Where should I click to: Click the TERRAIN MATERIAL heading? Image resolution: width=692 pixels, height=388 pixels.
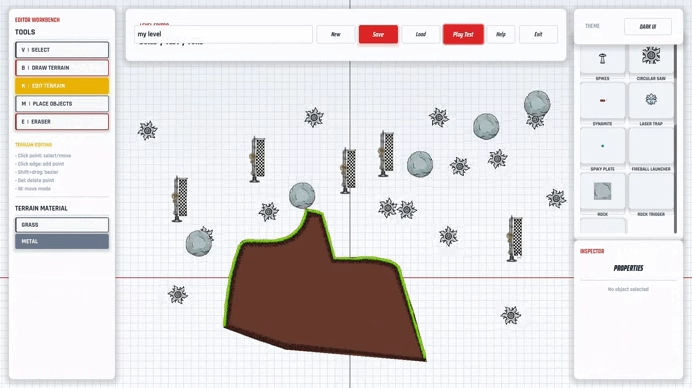pos(41,208)
